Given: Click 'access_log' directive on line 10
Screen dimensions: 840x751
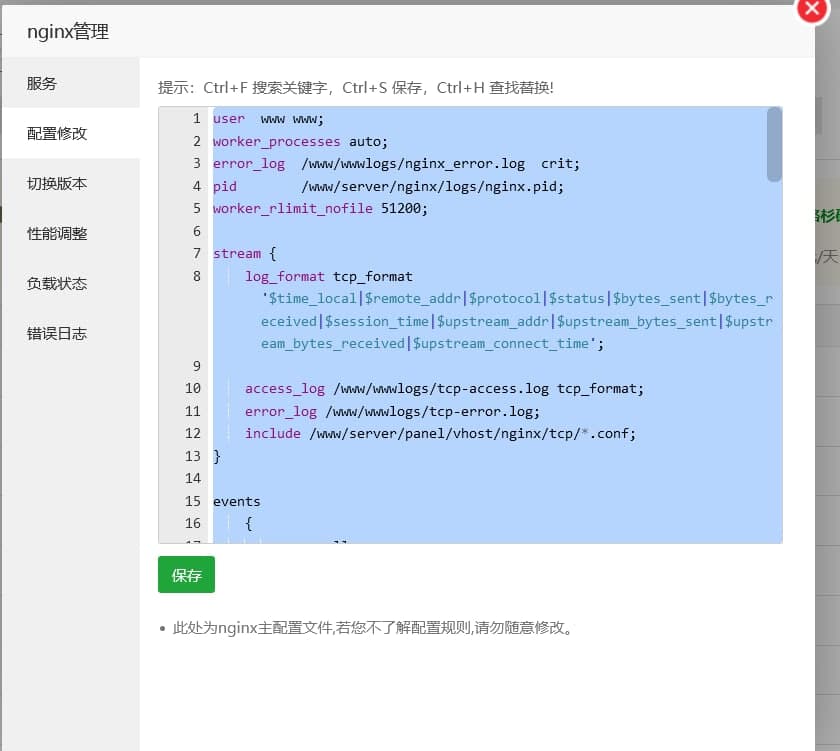Looking at the screenshot, I should (x=284, y=388).
